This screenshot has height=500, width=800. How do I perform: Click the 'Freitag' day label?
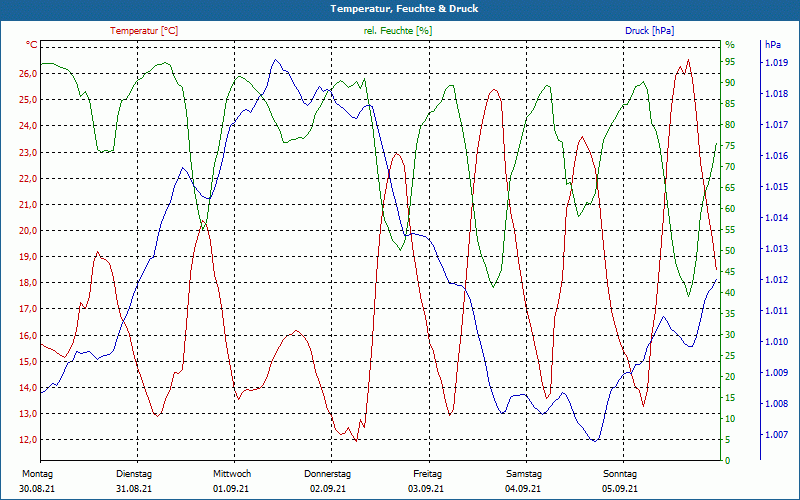click(428, 474)
